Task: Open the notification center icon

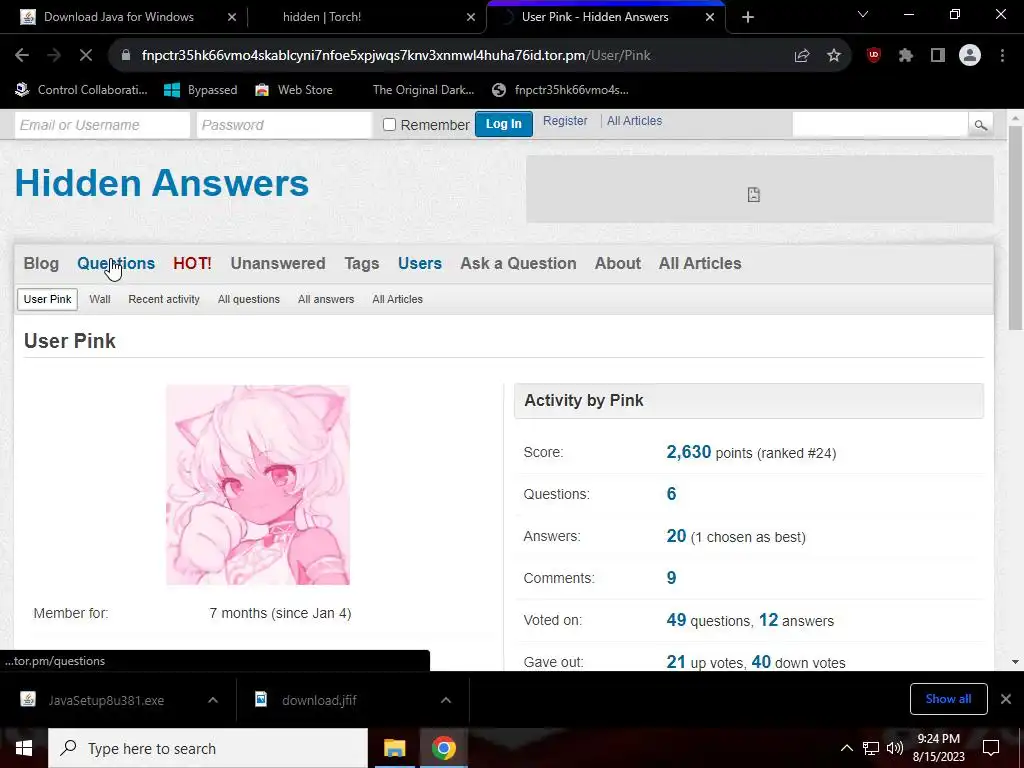Action: (x=991, y=748)
